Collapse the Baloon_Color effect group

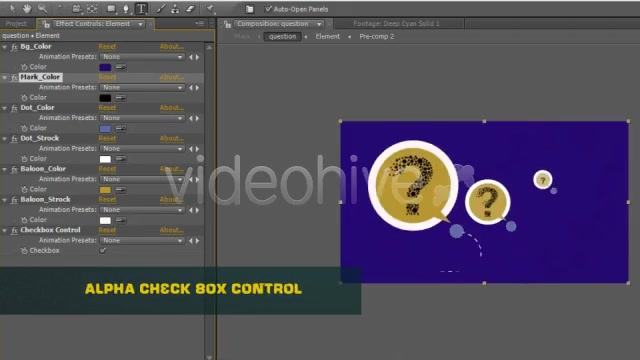click(4, 169)
